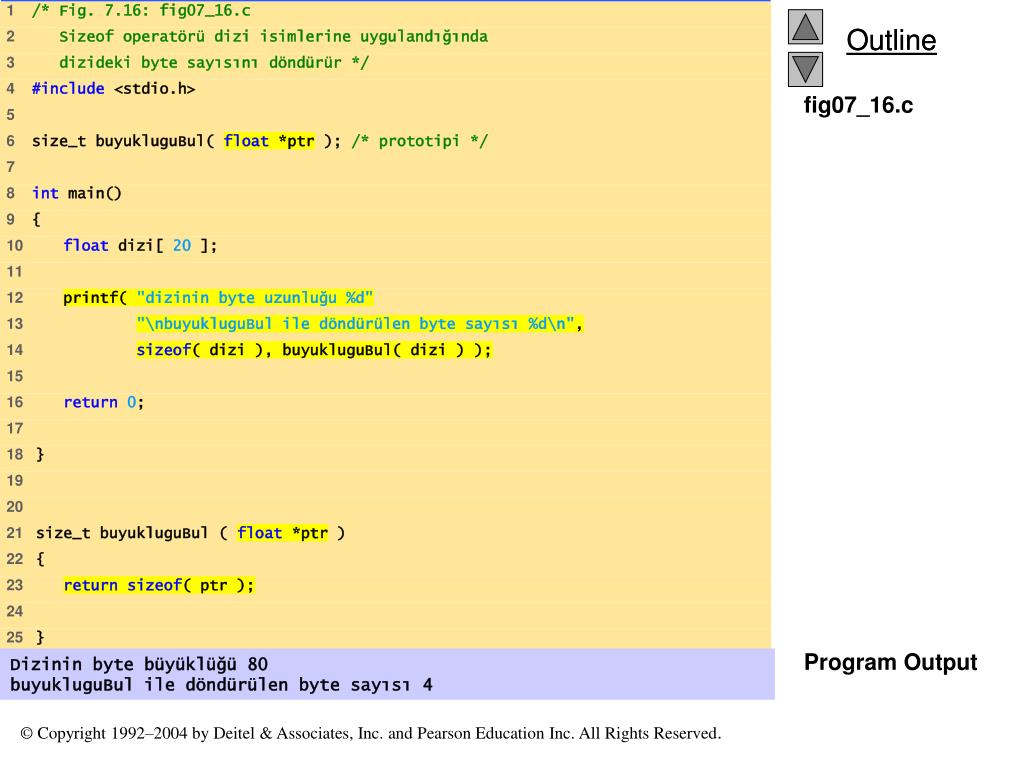Viewport: 1024px width, 768px height.
Task: Select the highlighted '\nbuyukluguBul ile döndürülen' string line
Action: pos(359,324)
